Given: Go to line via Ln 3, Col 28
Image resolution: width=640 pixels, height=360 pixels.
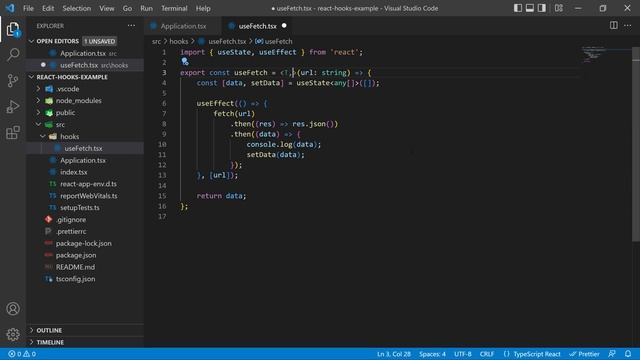Looking at the screenshot, I should [394, 354].
